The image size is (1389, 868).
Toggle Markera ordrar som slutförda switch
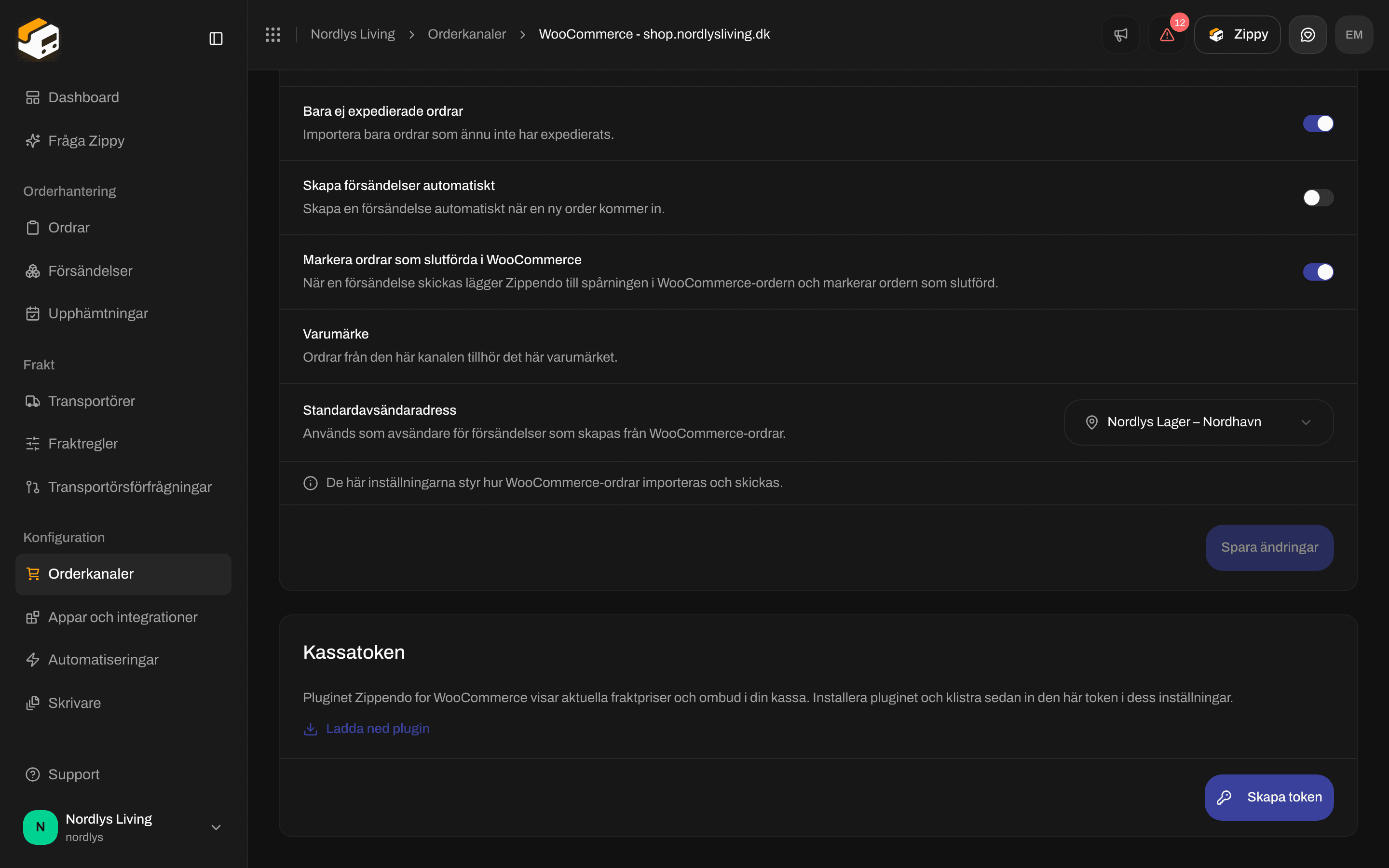[x=1318, y=271]
